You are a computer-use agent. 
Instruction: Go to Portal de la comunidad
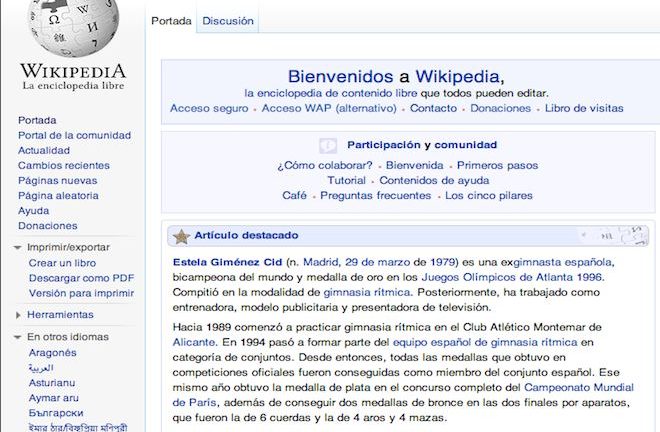pos(75,136)
